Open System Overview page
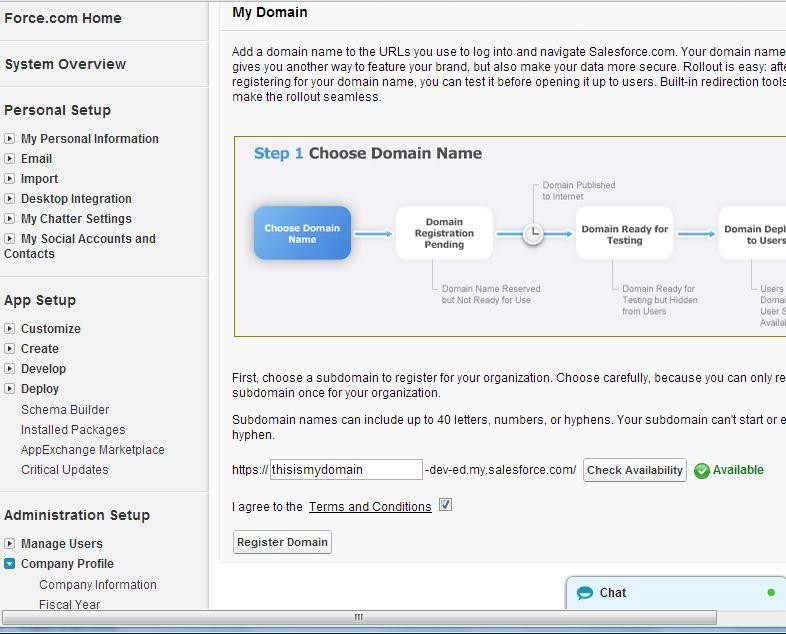 point(65,64)
